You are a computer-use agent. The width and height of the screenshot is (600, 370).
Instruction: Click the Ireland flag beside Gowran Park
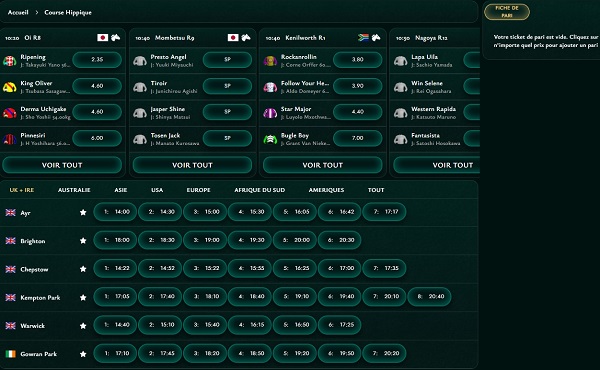pos(11,354)
